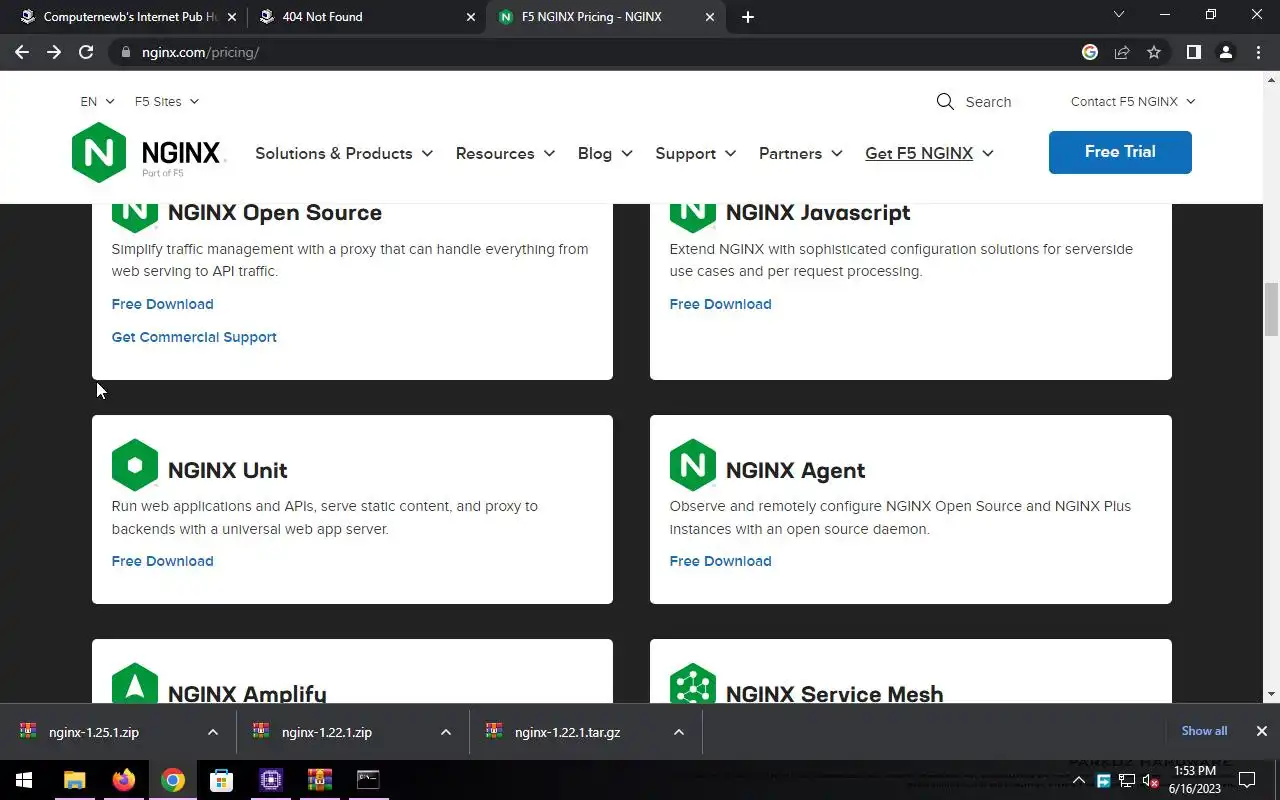The width and height of the screenshot is (1280, 800).
Task: Open the Support menu
Action: tap(696, 153)
